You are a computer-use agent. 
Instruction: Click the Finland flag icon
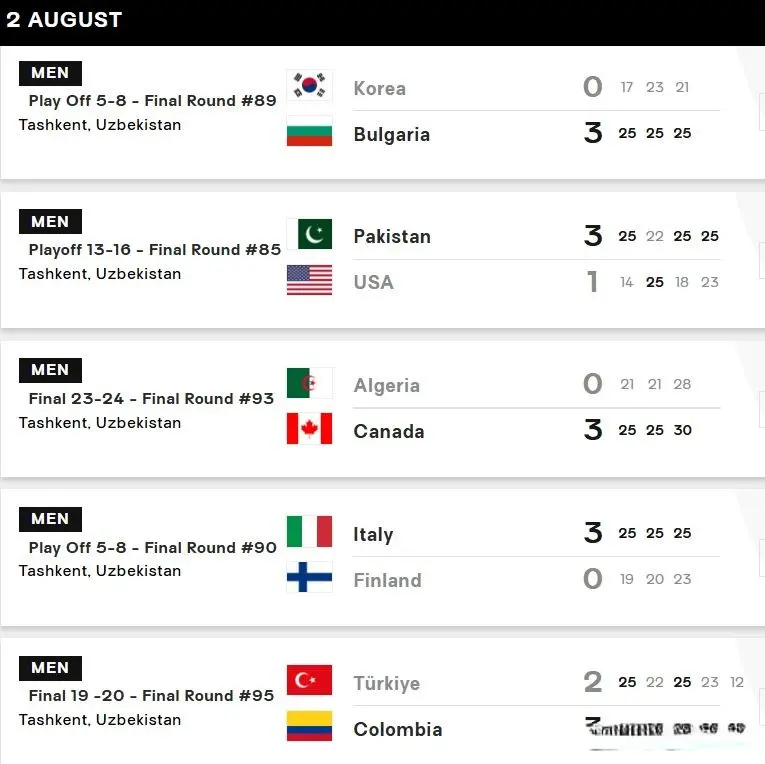pos(309,577)
